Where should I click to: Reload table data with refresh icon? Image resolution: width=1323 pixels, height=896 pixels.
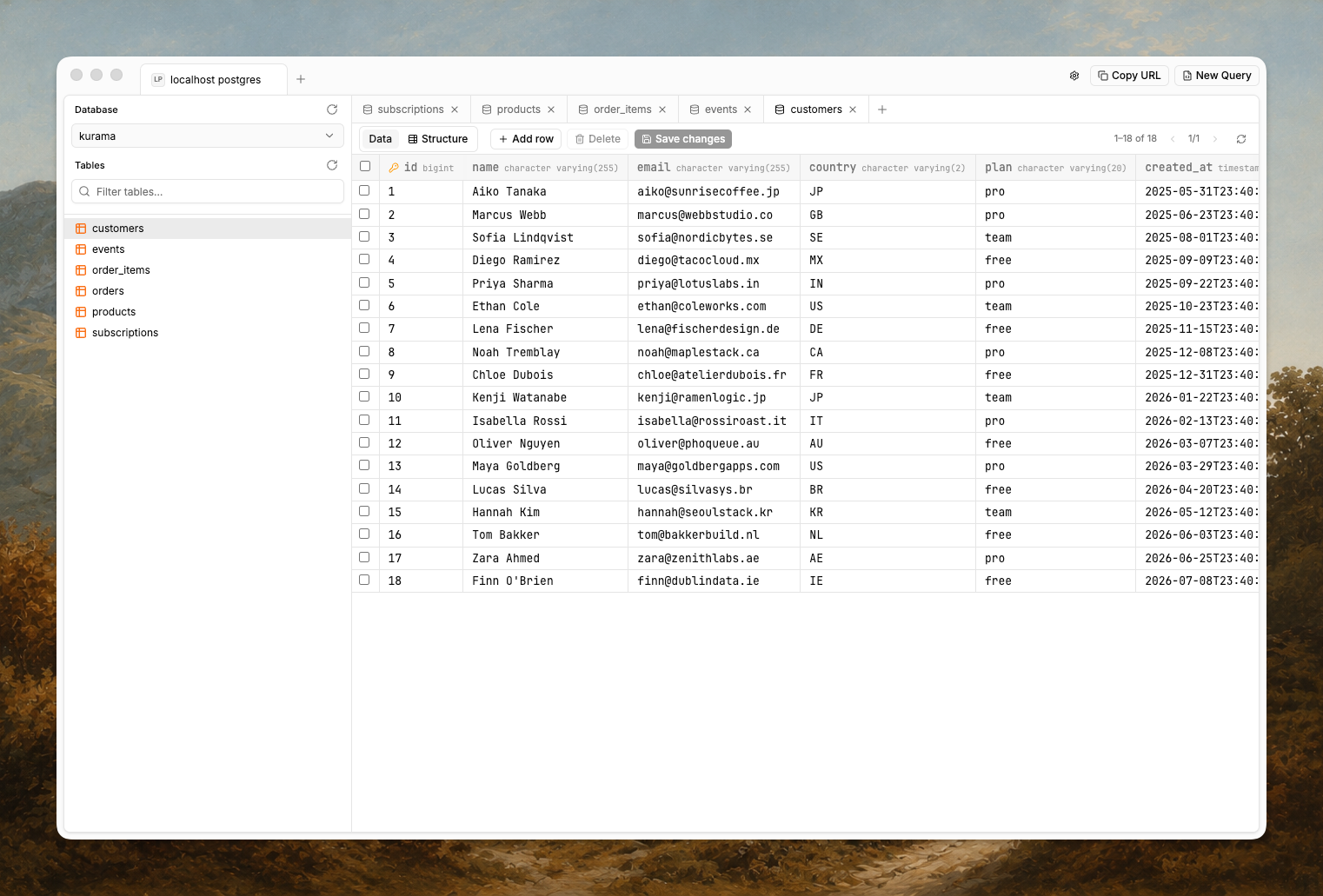[1241, 139]
